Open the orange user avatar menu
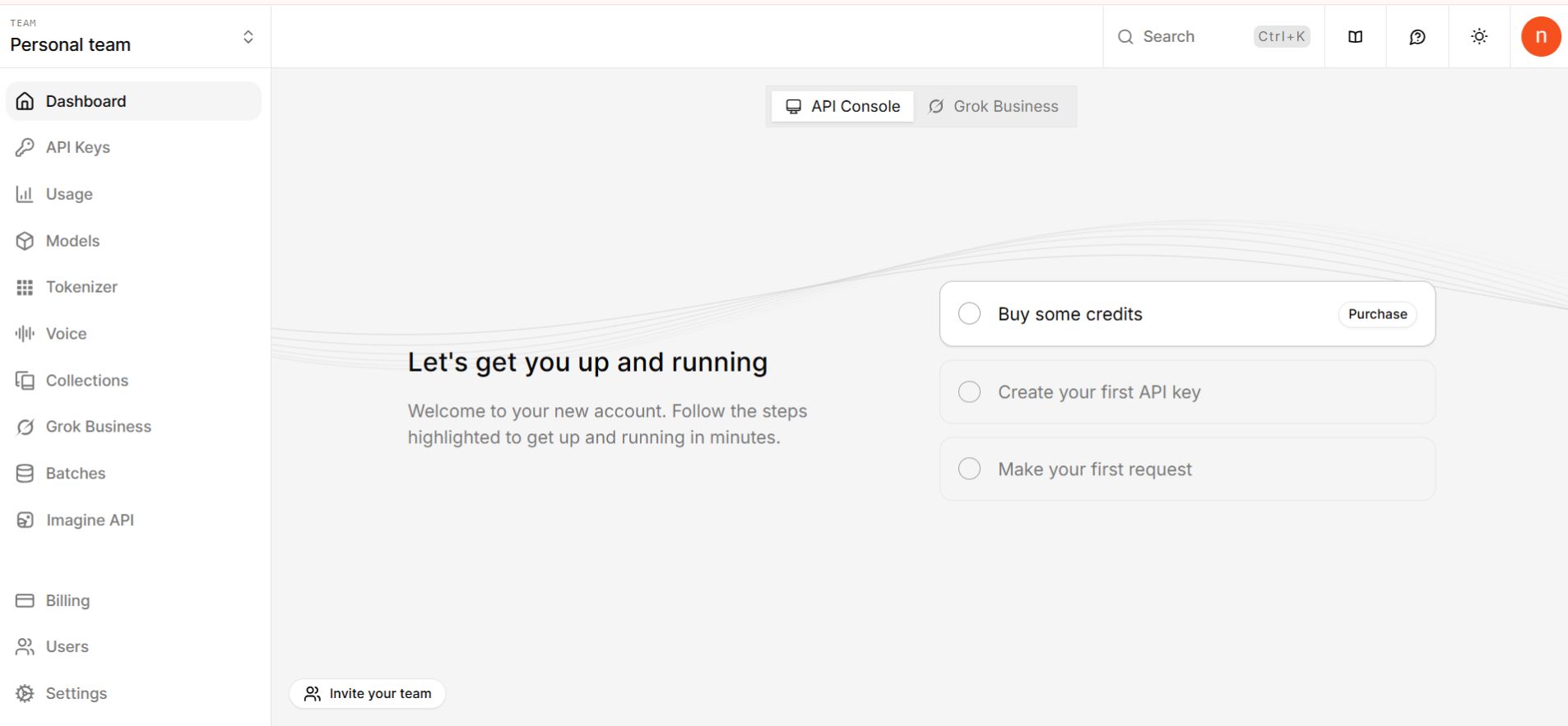This screenshot has width=1568, height=726. (1540, 37)
